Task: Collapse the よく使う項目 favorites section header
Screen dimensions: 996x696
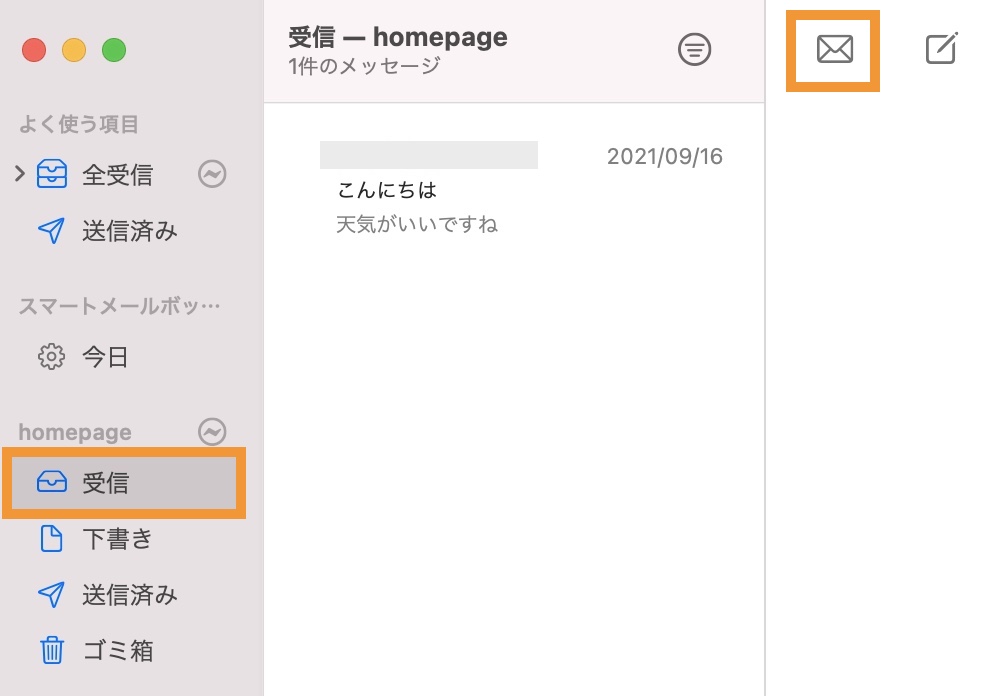Action: pyautogui.click(x=78, y=124)
